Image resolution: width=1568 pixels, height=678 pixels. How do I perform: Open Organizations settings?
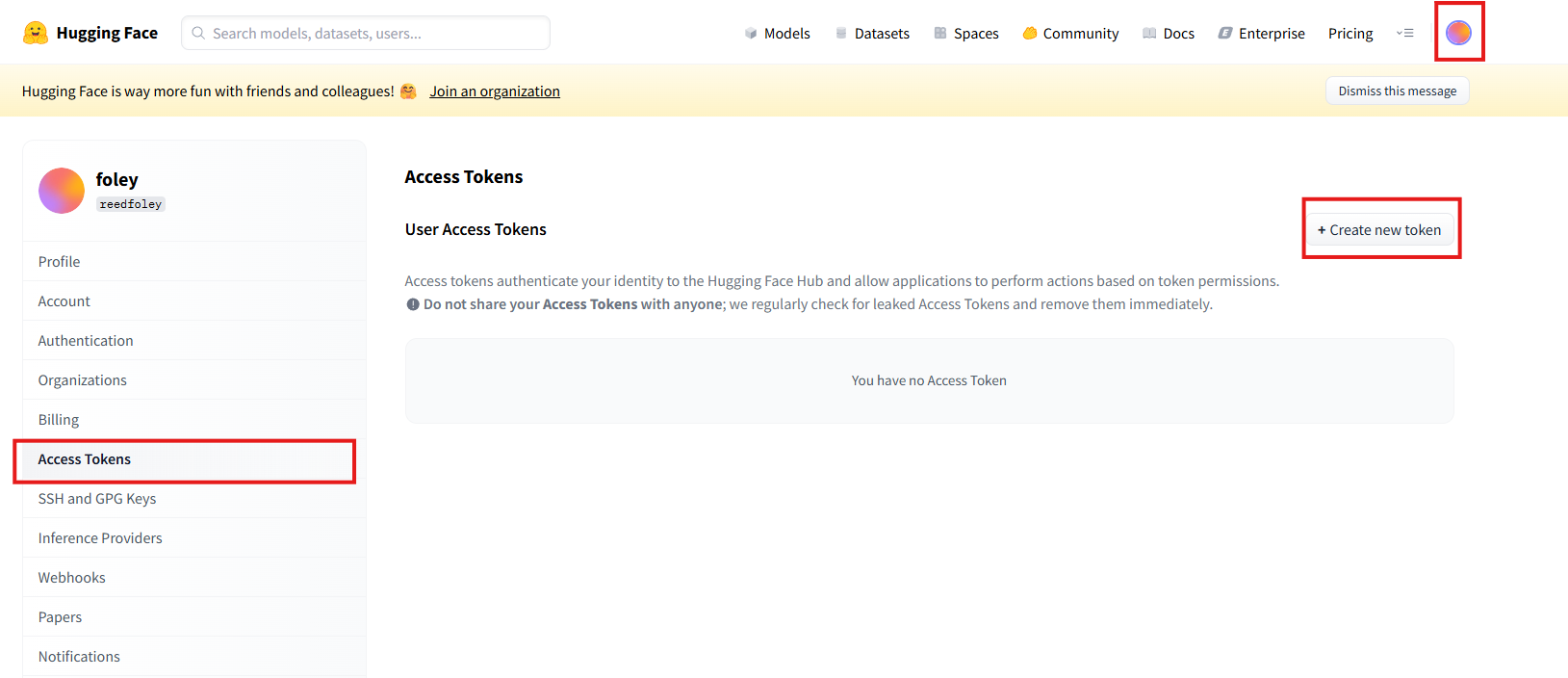[193, 380]
